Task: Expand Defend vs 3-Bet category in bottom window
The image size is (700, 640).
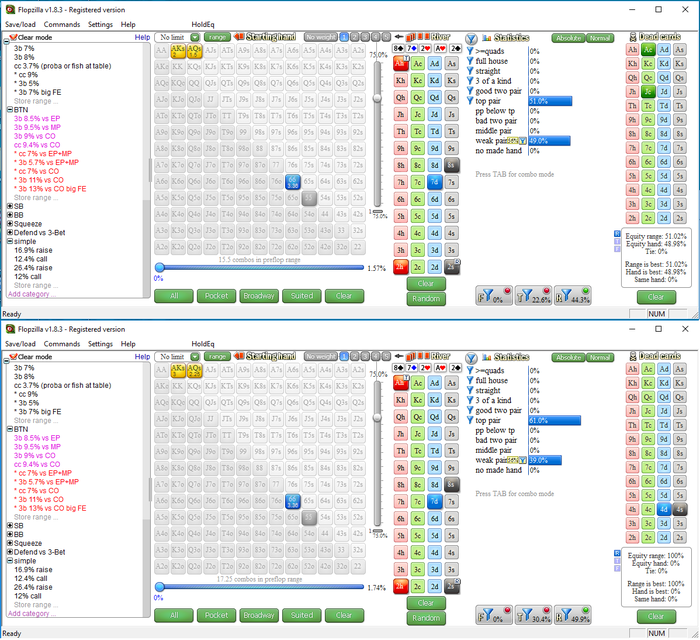Action: 10,552
